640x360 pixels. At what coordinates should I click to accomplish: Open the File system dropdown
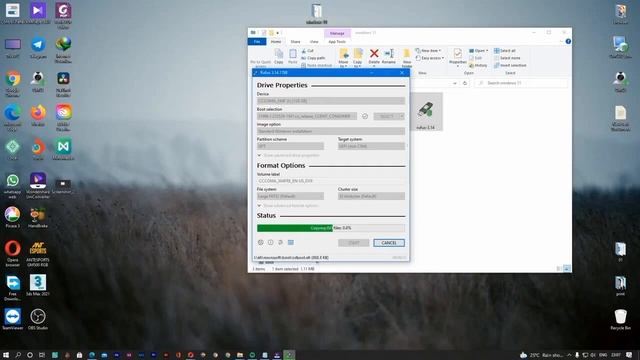coord(290,196)
